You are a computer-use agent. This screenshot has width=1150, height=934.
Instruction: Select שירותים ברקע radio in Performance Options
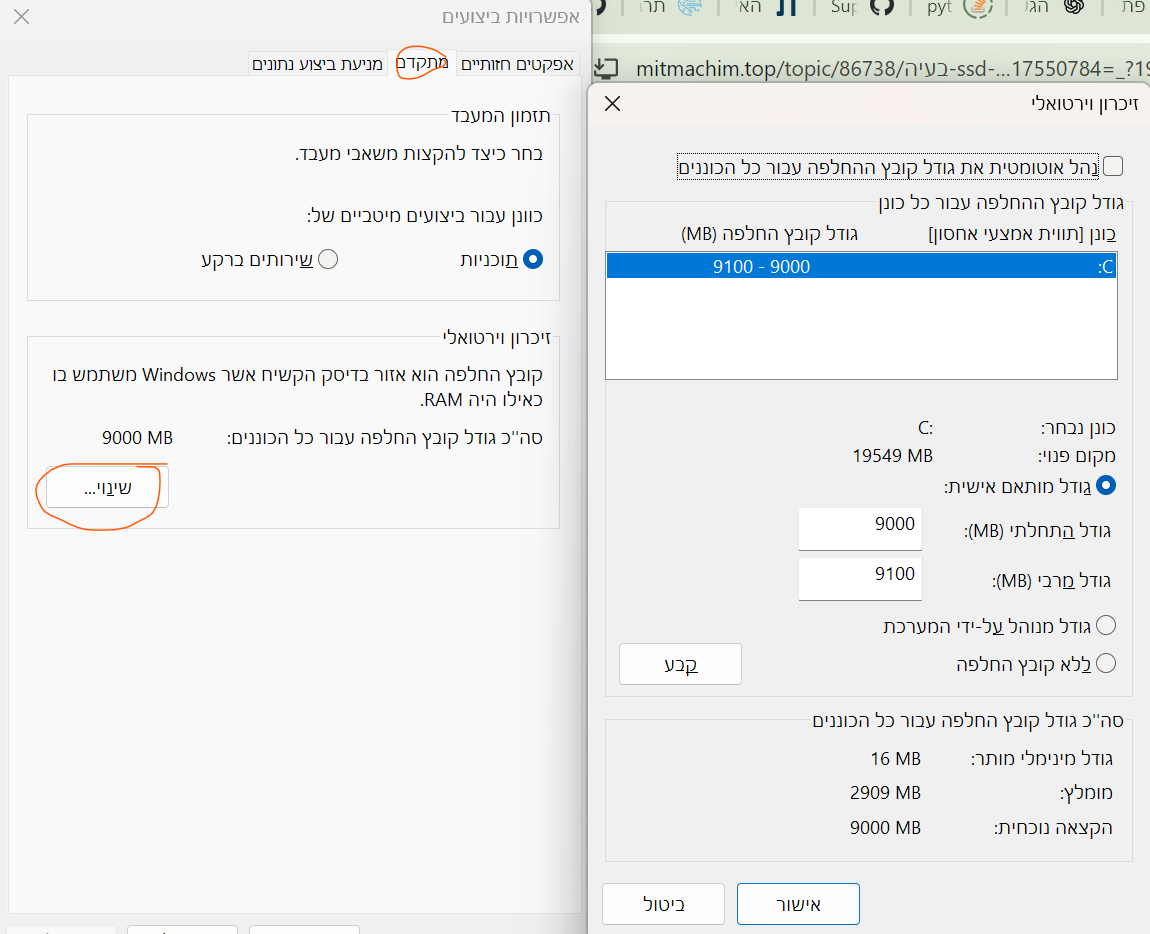point(328,259)
